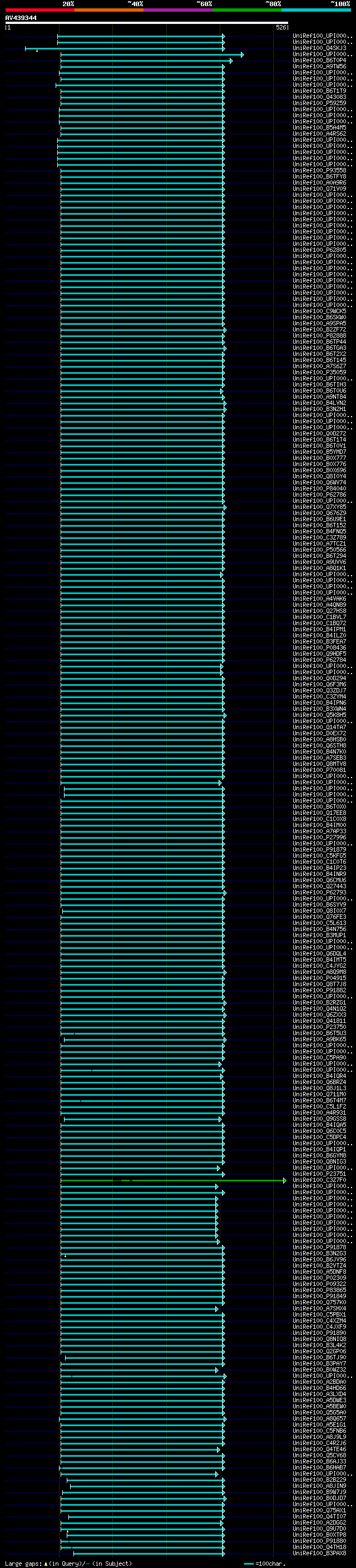Screen dimensions: 356x1568
Task: Click hit label UniRef100_A4RS62
Action: coord(319,134)
